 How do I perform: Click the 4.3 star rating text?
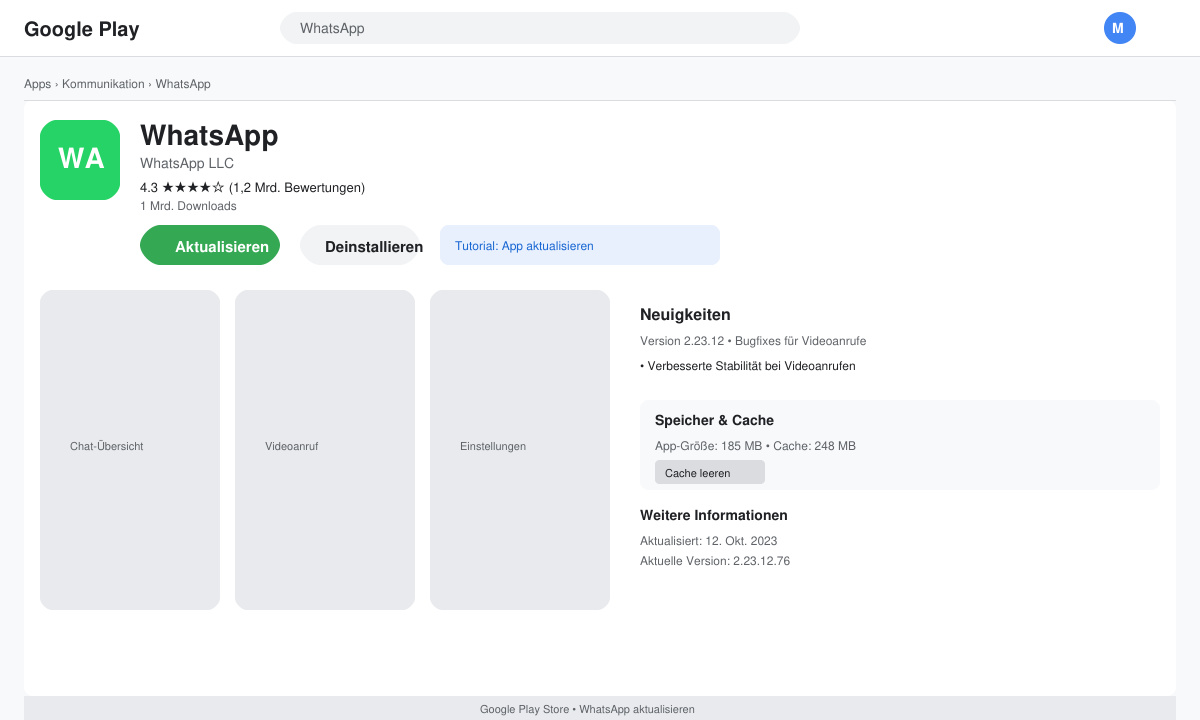click(252, 187)
